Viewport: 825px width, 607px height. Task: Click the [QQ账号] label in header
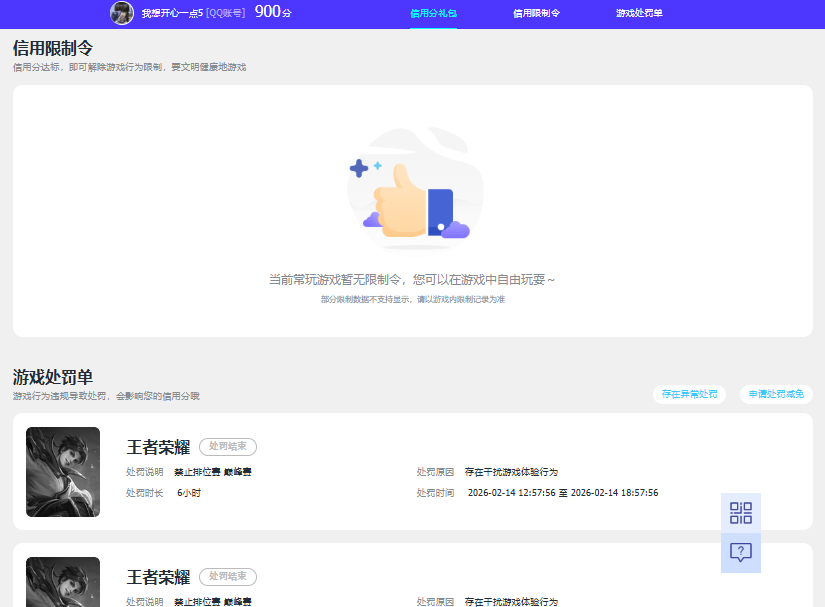[226, 13]
